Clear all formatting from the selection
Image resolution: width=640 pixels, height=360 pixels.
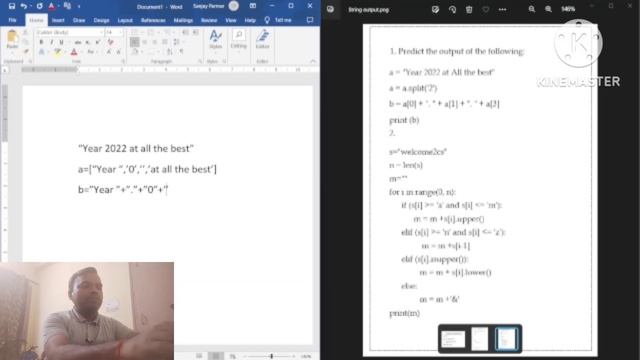pyautogui.click(x=110, y=42)
